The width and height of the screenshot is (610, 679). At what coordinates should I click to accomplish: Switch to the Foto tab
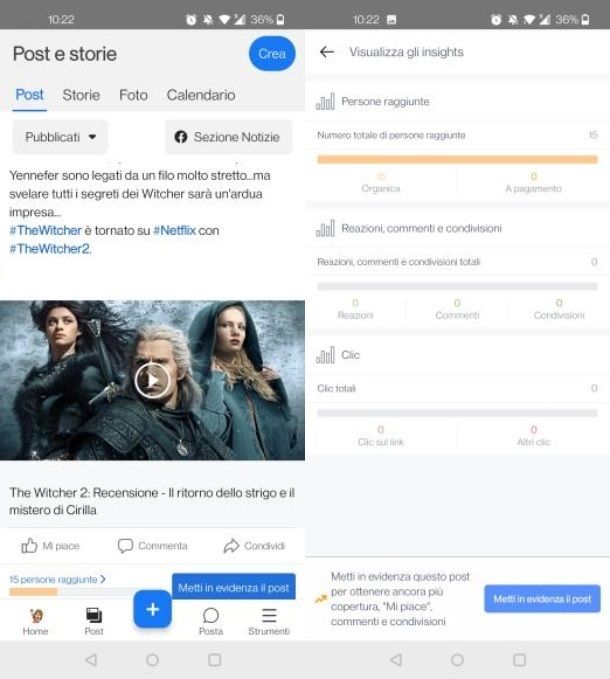133,95
